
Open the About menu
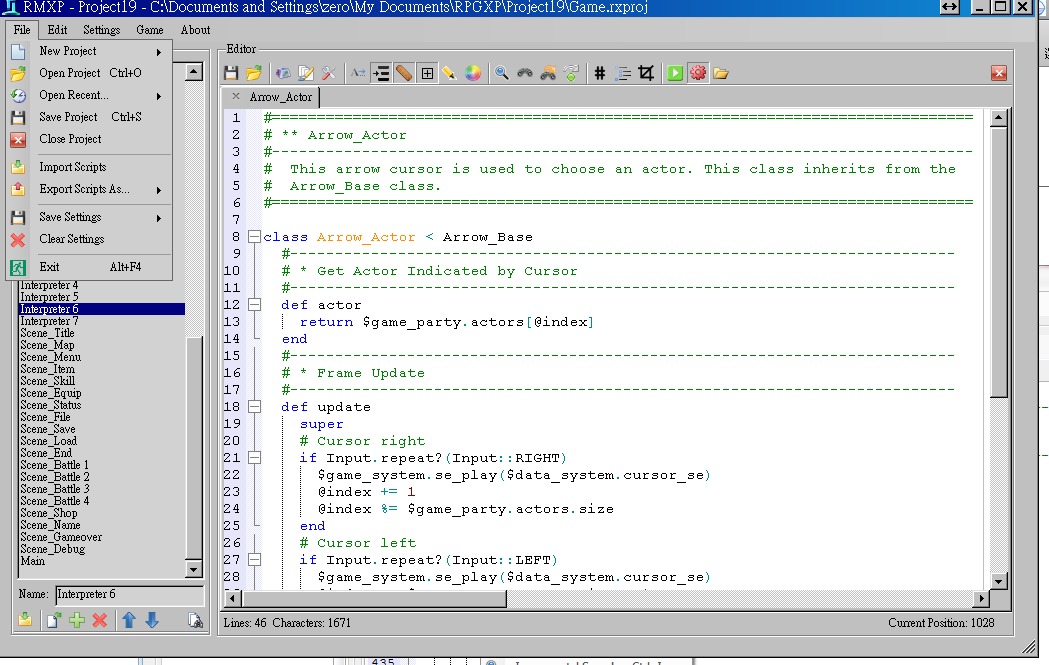(x=195, y=30)
